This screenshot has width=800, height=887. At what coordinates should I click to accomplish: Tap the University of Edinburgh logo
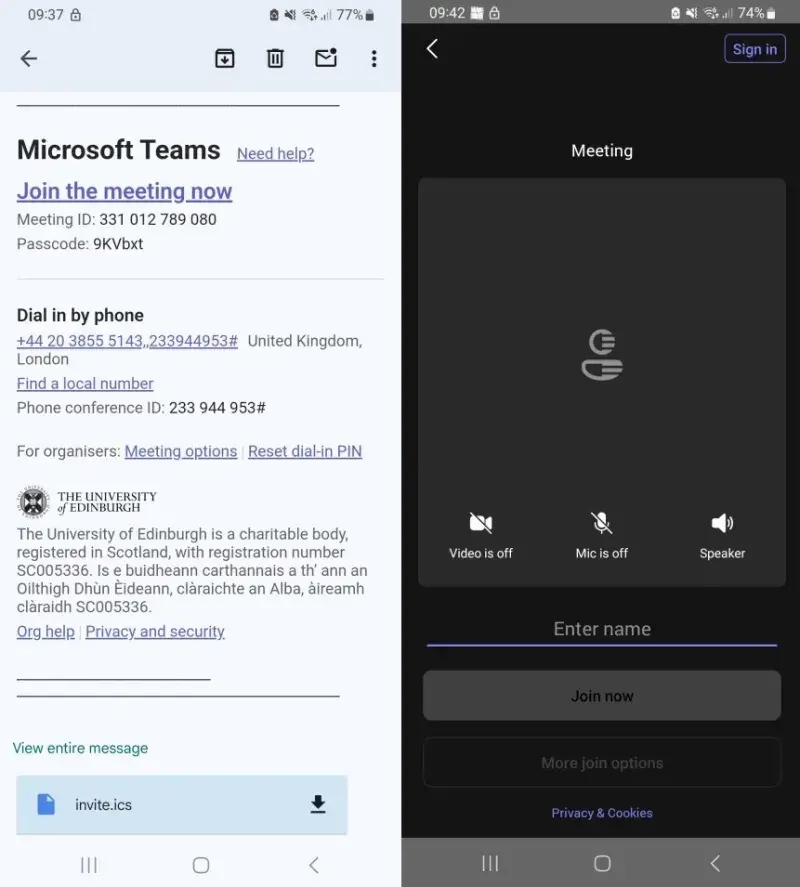[87, 502]
